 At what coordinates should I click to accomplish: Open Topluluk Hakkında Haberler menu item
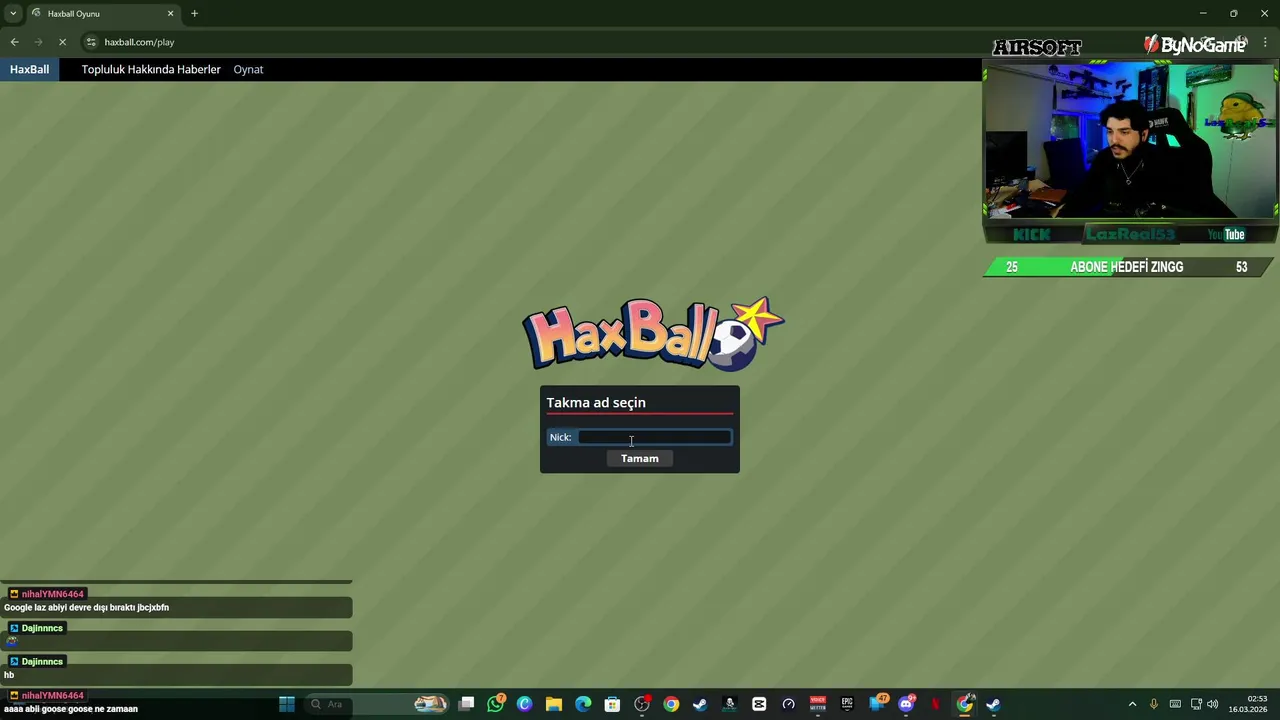tap(151, 69)
